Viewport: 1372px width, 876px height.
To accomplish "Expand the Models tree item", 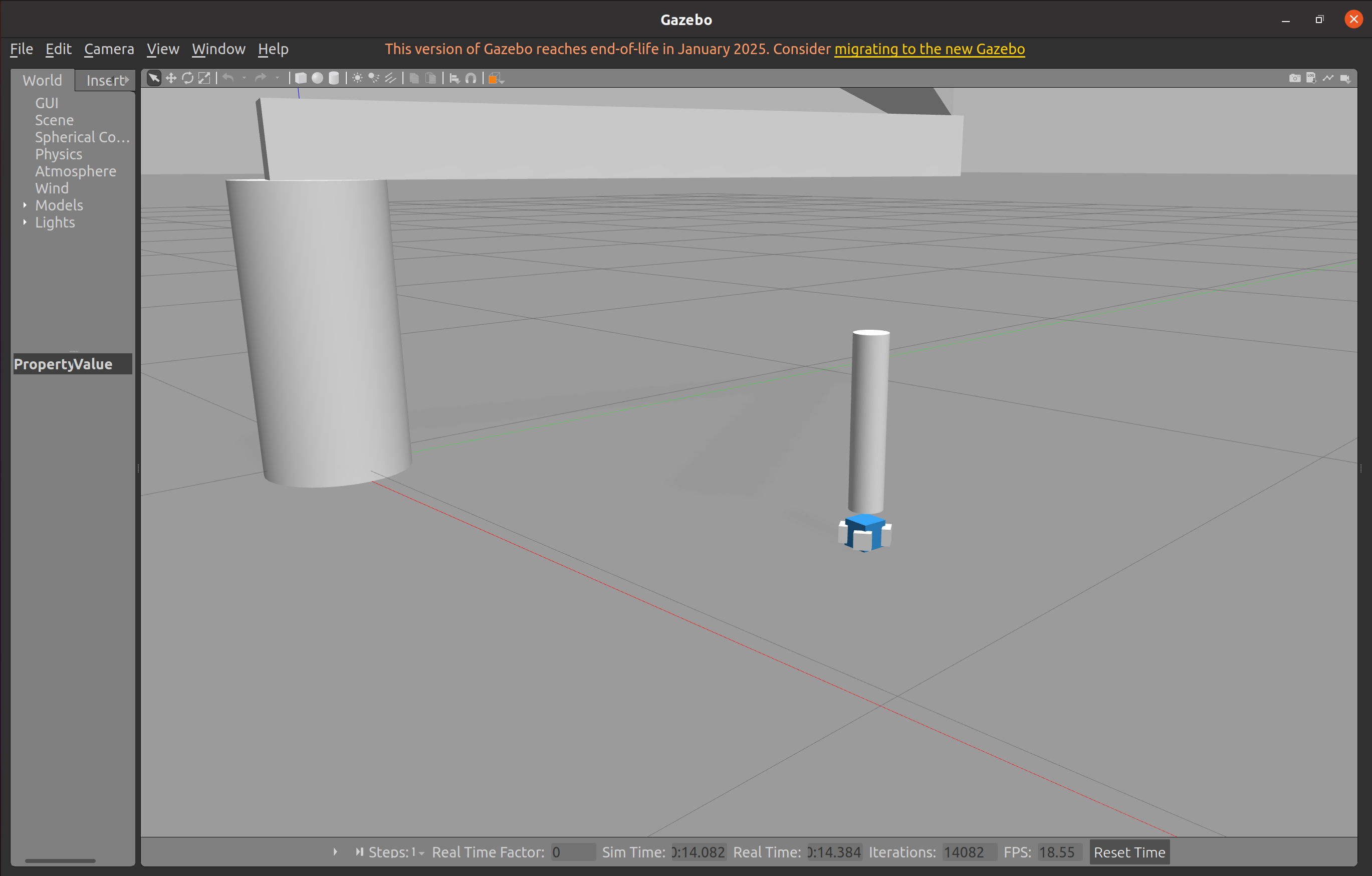I will click(x=25, y=204).
